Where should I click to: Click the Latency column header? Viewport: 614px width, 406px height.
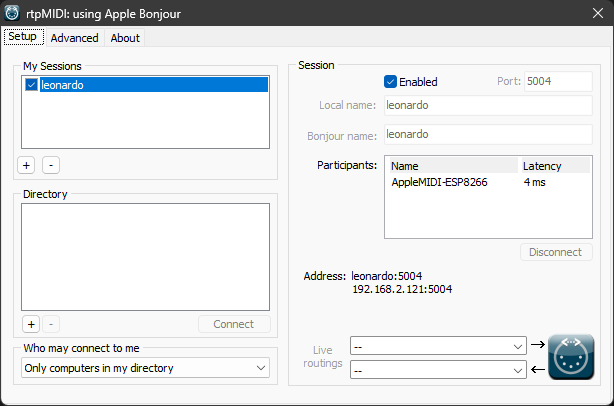click(x=555, y=166)
